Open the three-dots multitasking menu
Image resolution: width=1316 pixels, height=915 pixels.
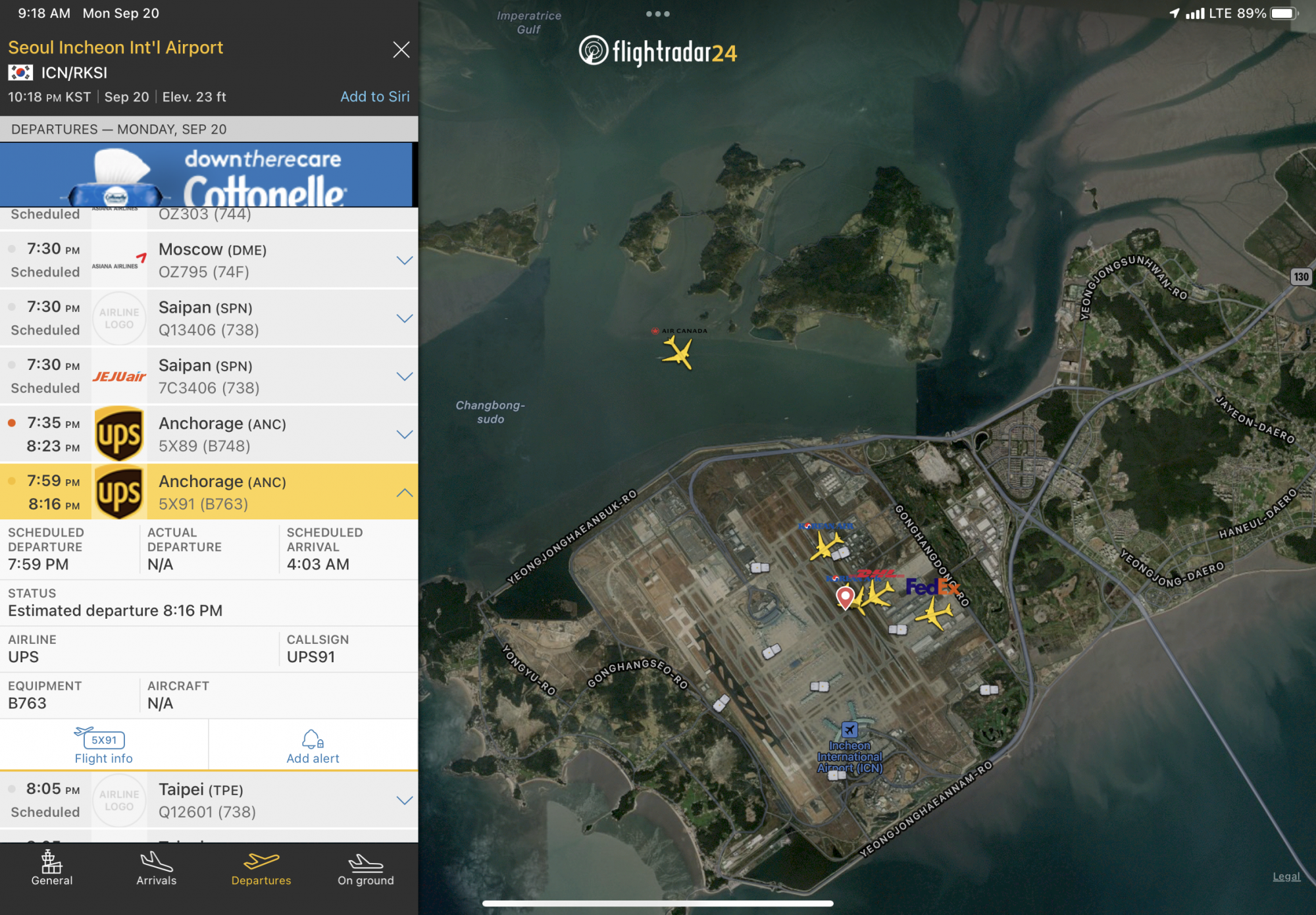coord(657,14)
